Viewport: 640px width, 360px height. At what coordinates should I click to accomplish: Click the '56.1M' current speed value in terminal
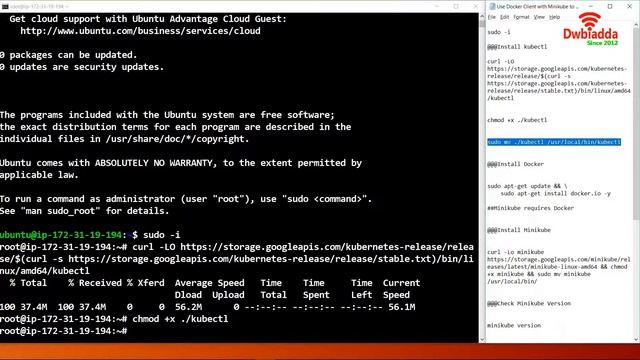(402, 307)
